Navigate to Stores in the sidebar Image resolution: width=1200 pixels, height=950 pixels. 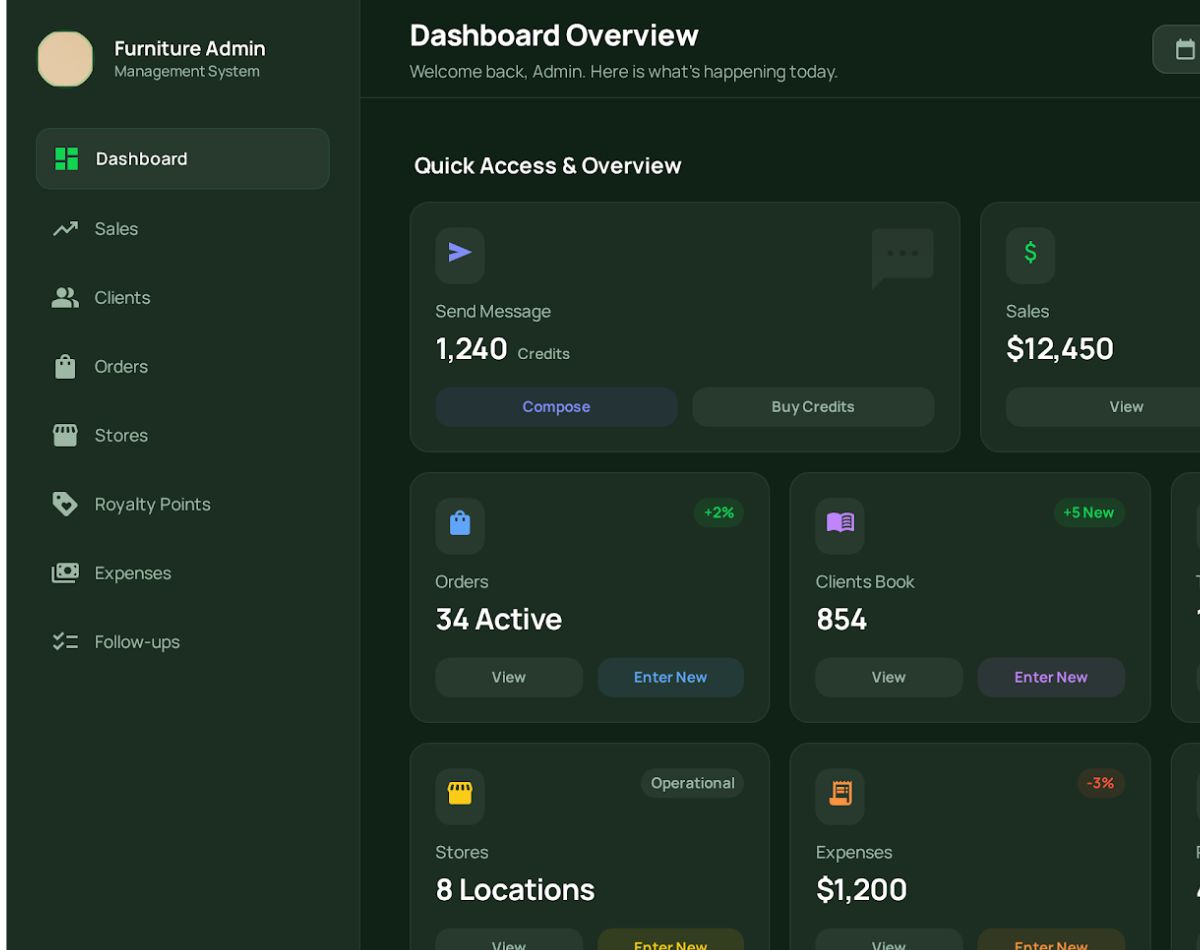click(121, 436)
